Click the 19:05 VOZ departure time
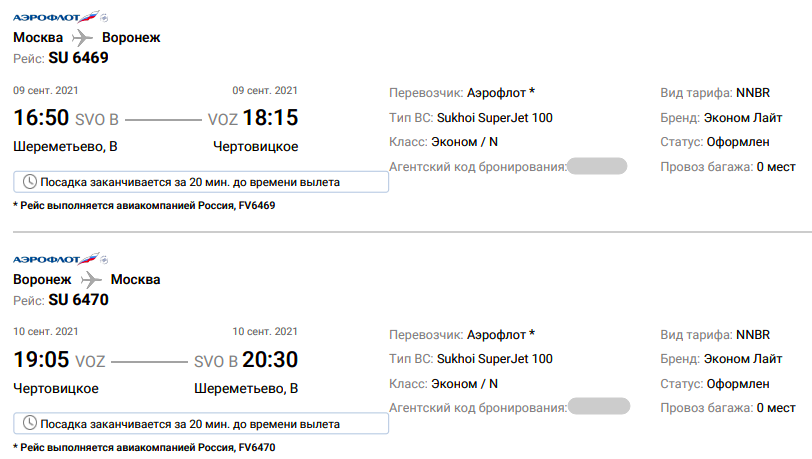 (59, 360)
